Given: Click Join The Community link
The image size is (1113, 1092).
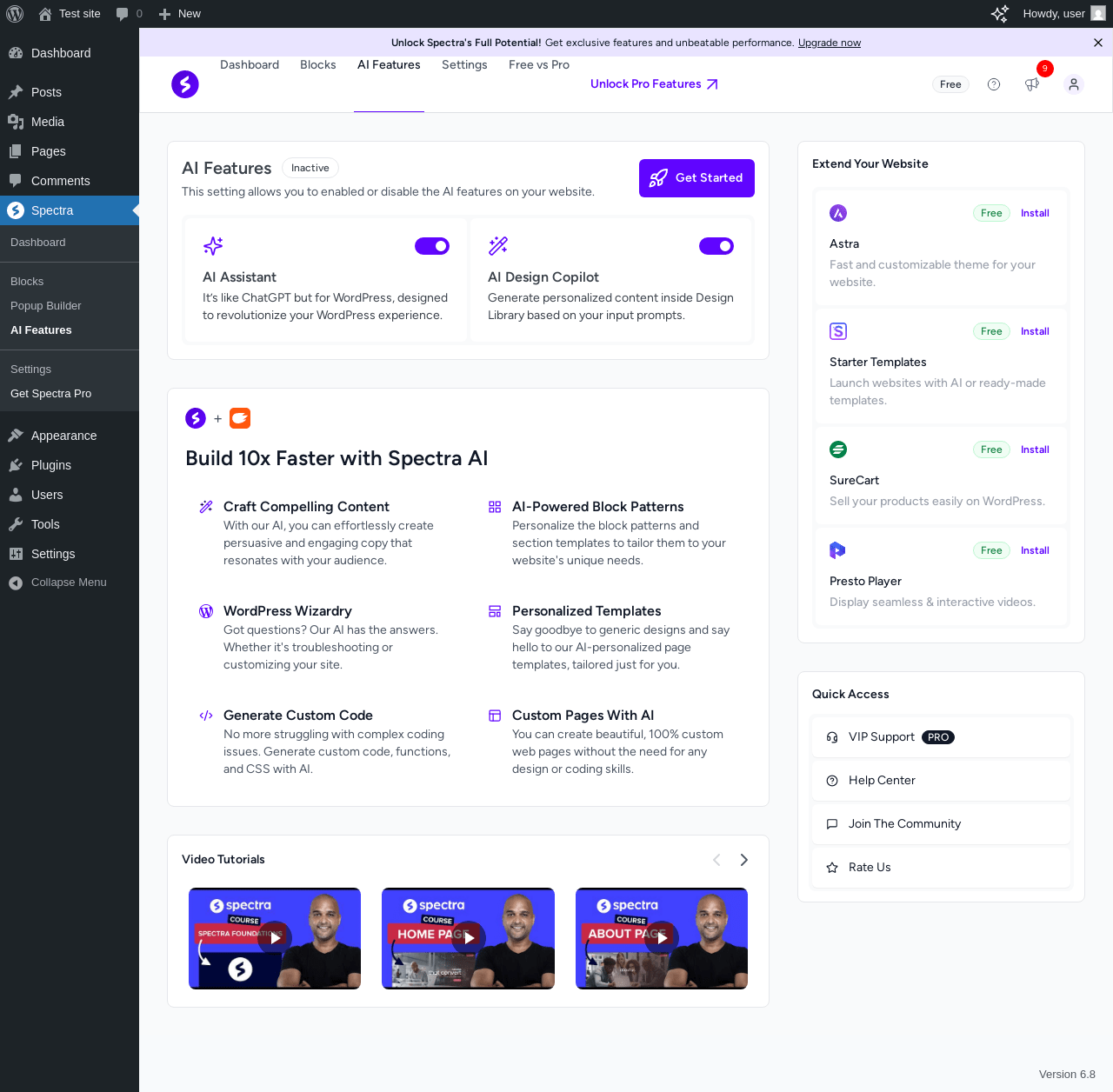Looking at the screenshot, I should pyautogui.click(x=941, y=824).
